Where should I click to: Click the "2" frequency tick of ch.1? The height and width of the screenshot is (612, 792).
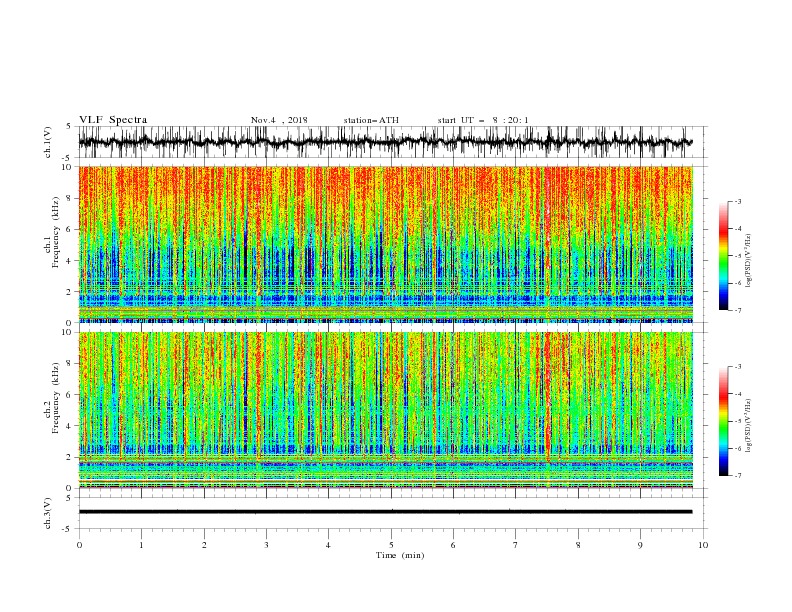(71, 292)
